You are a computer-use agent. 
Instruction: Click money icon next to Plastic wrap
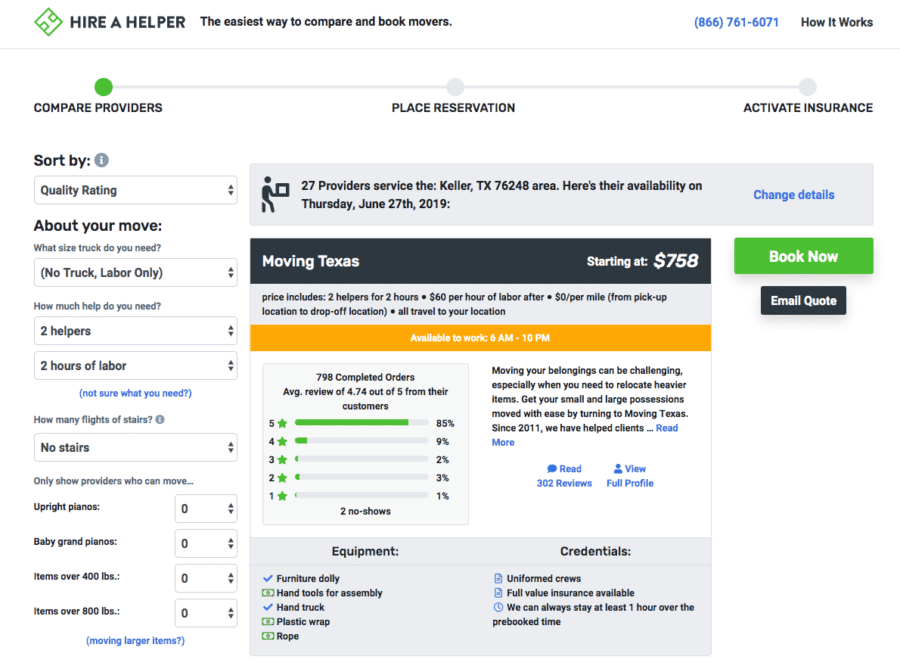point(267,621)
